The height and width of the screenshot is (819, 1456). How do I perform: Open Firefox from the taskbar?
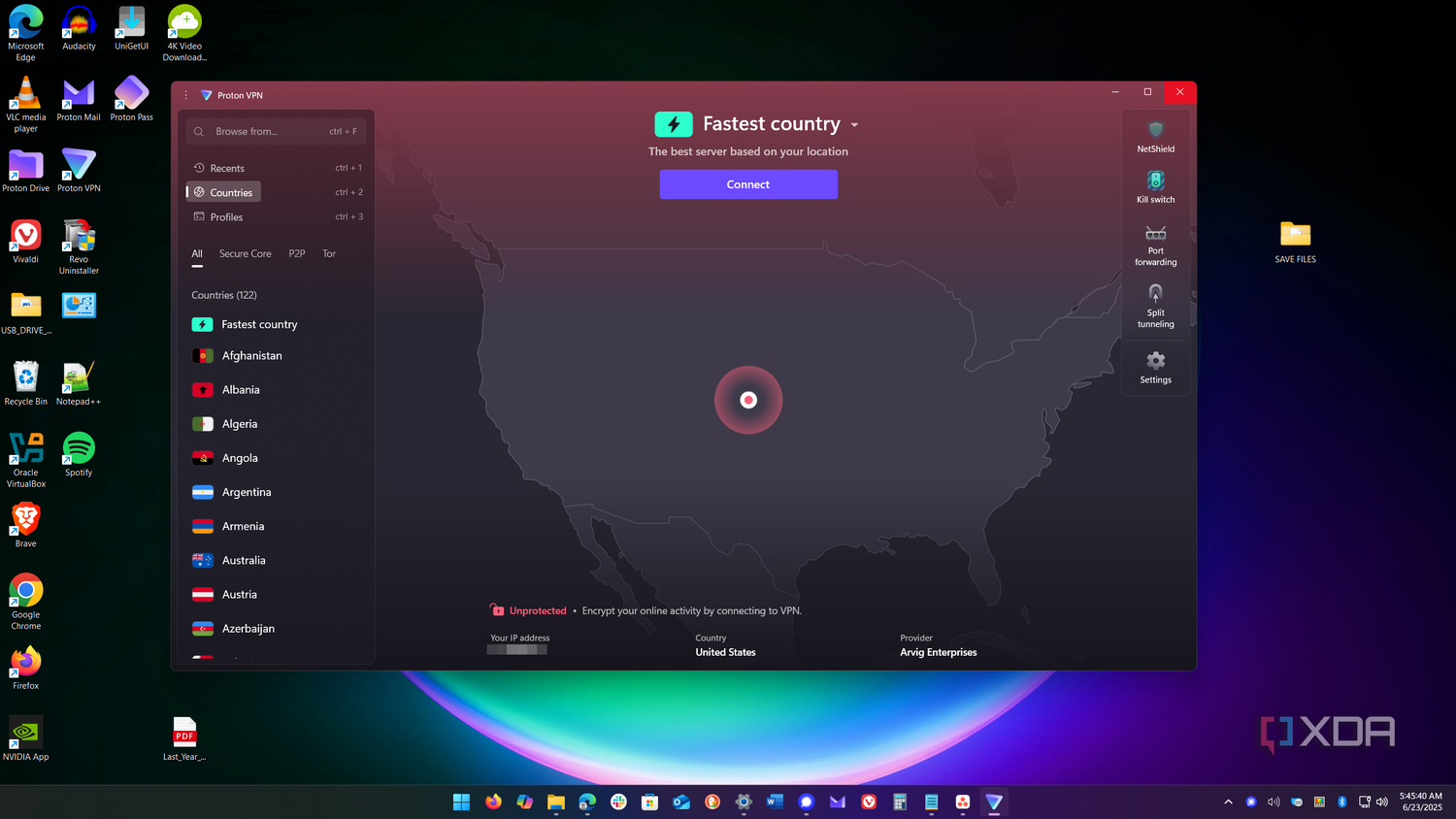click(x=493, y=802)
